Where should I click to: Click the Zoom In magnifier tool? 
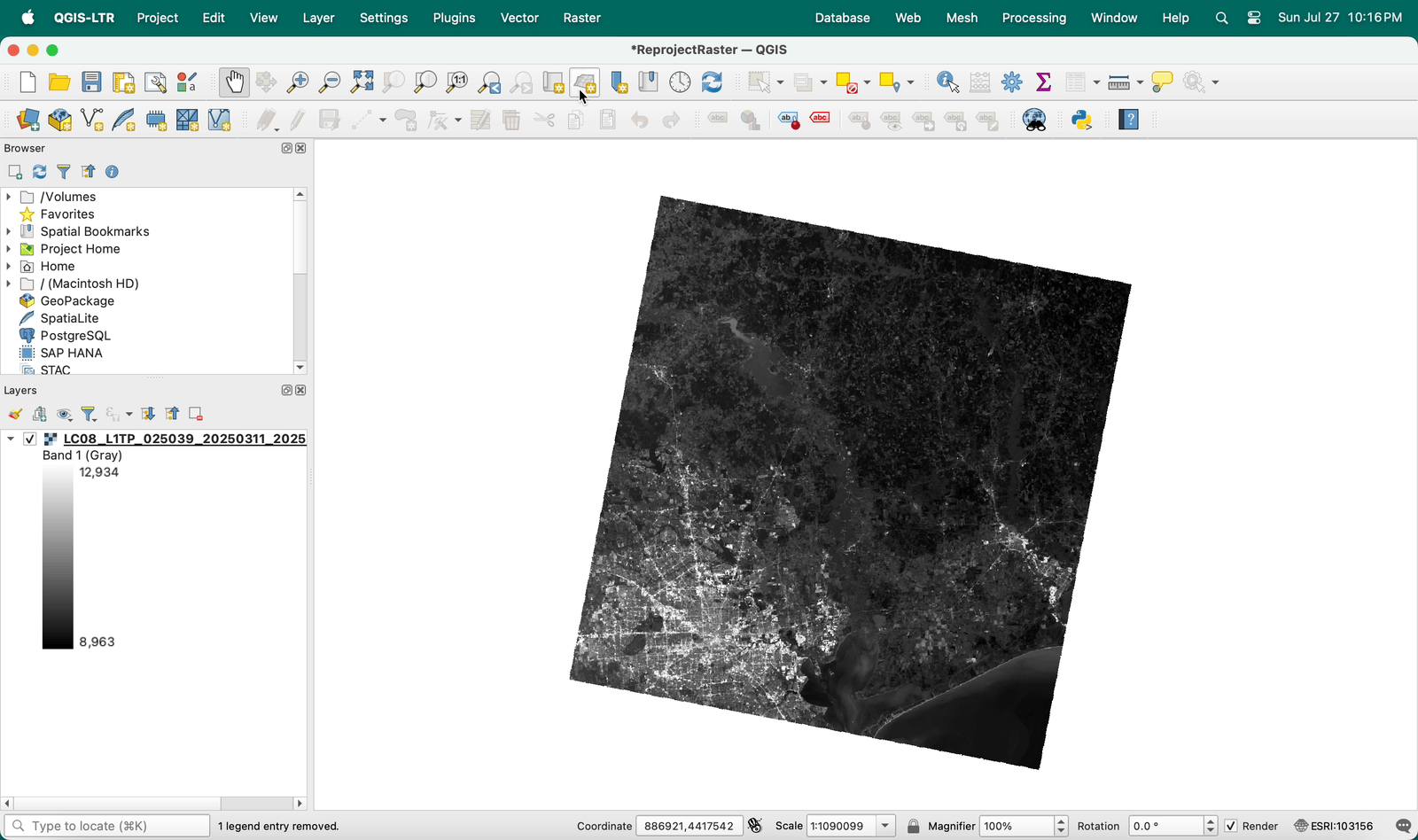[298, 82]
